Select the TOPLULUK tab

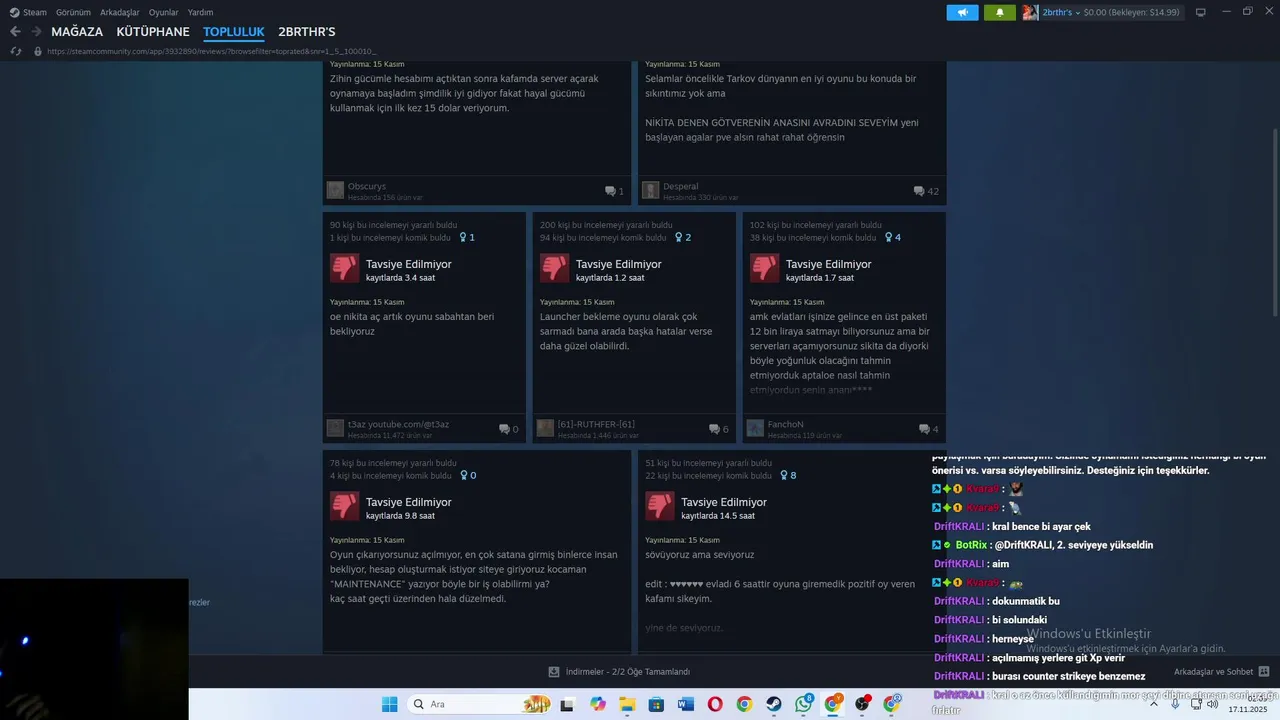click(x=234, y=32)
